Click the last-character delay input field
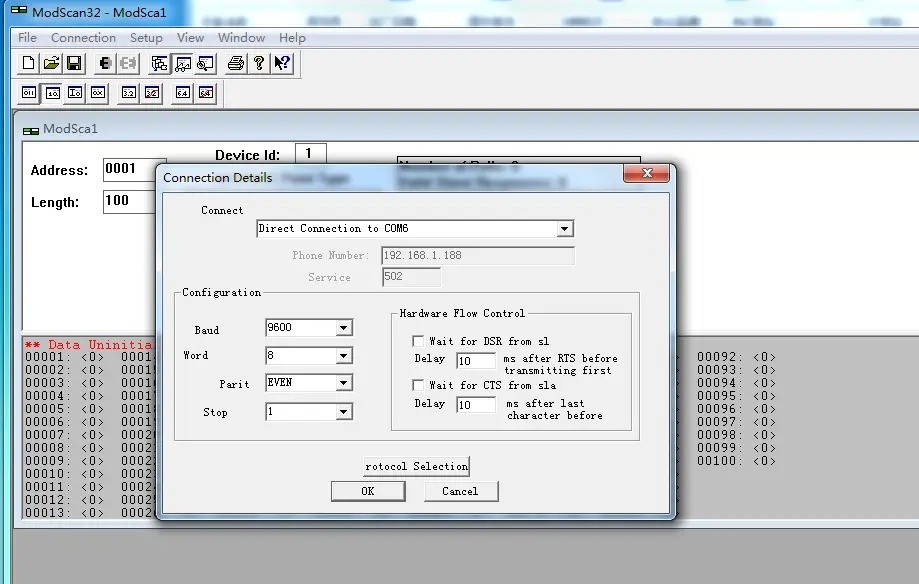Viewport: 919px width, 584px height. click(476, 405)
